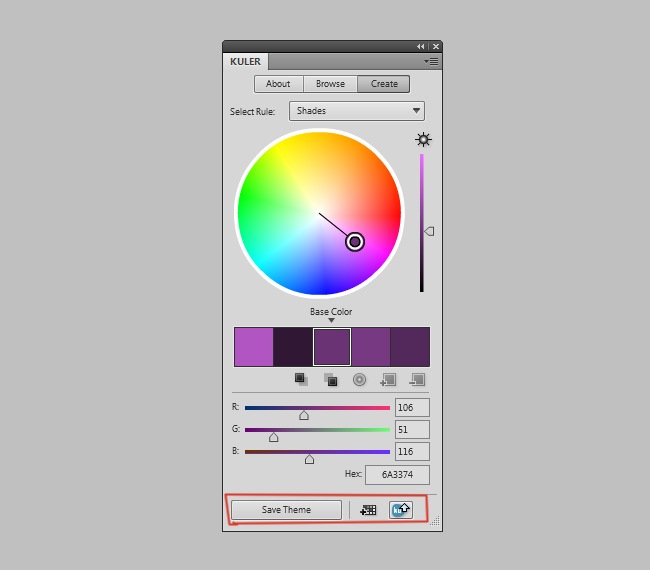Click the sun brightness icon

pos(423,140)
